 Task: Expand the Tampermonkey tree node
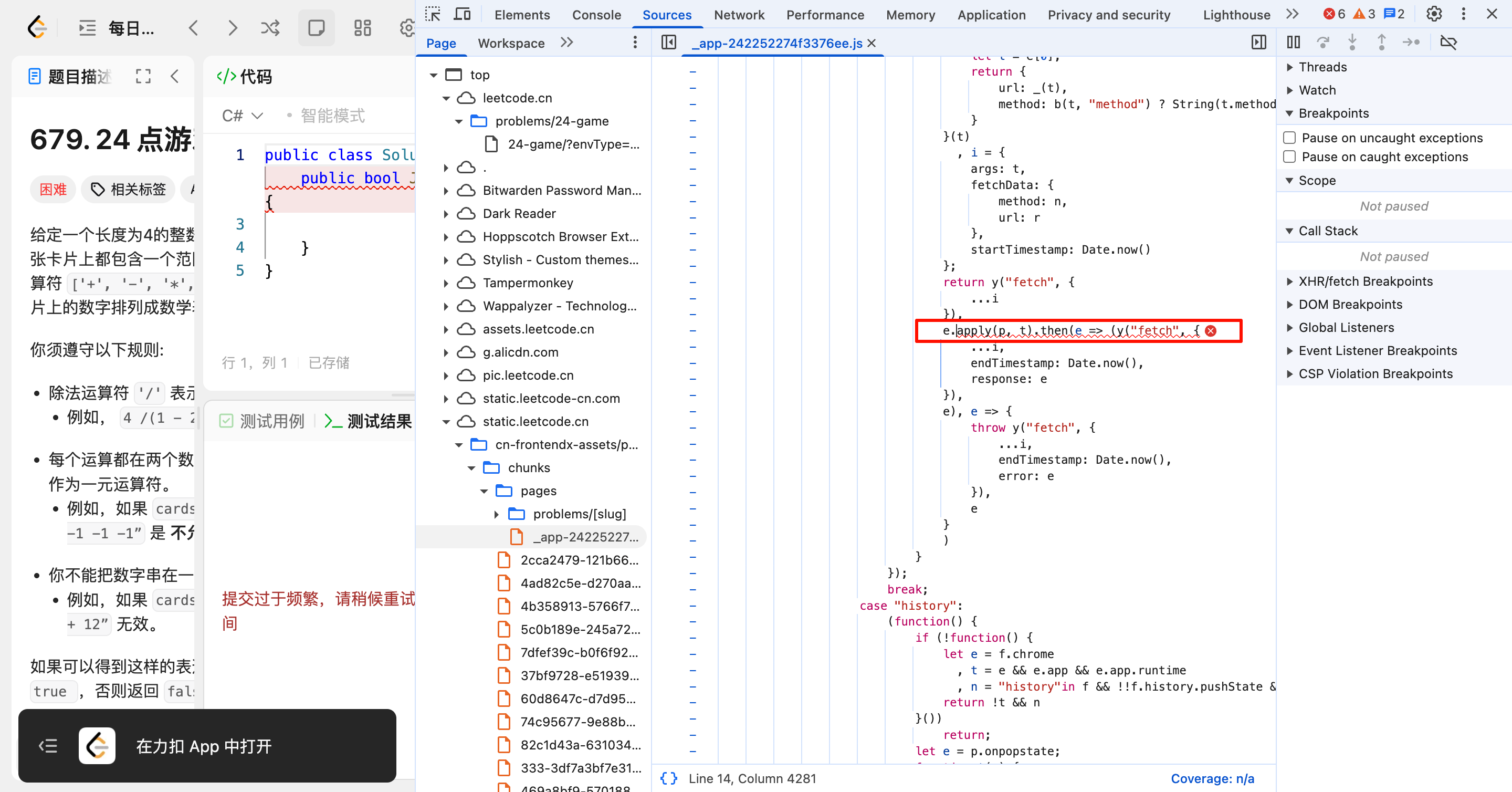[x=446, y=284]
